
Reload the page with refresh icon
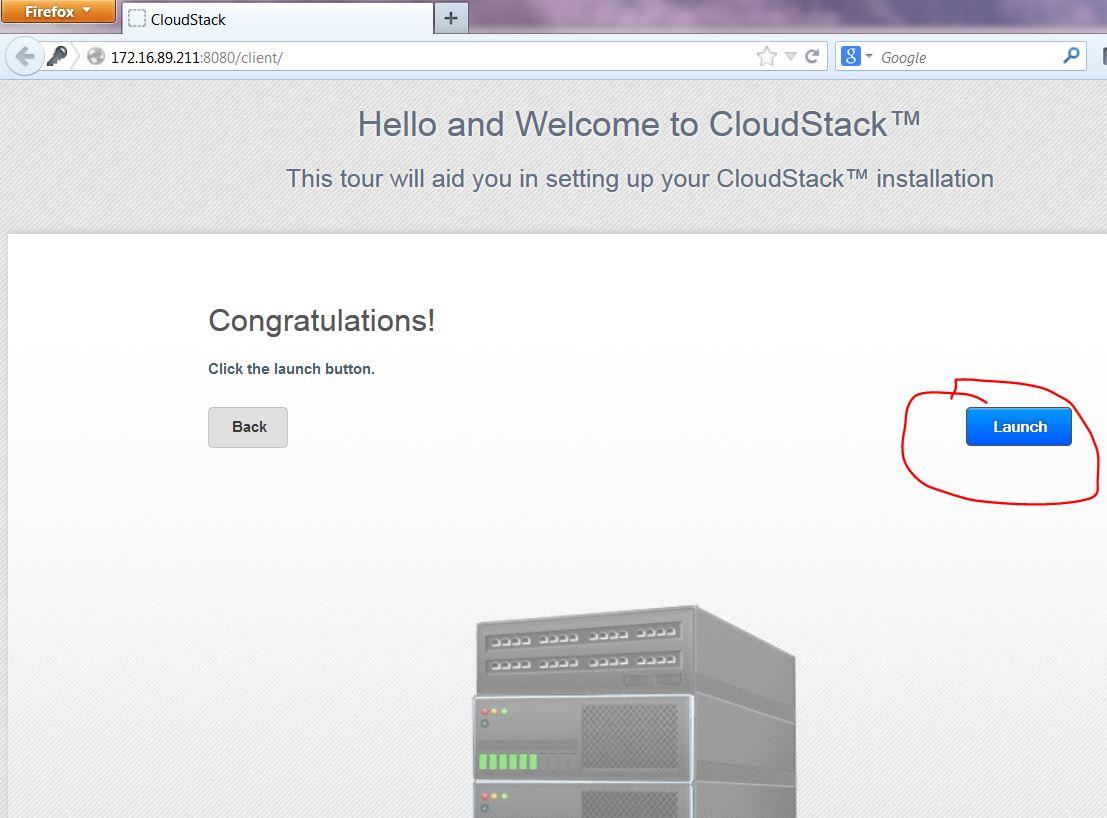point(812,56)
